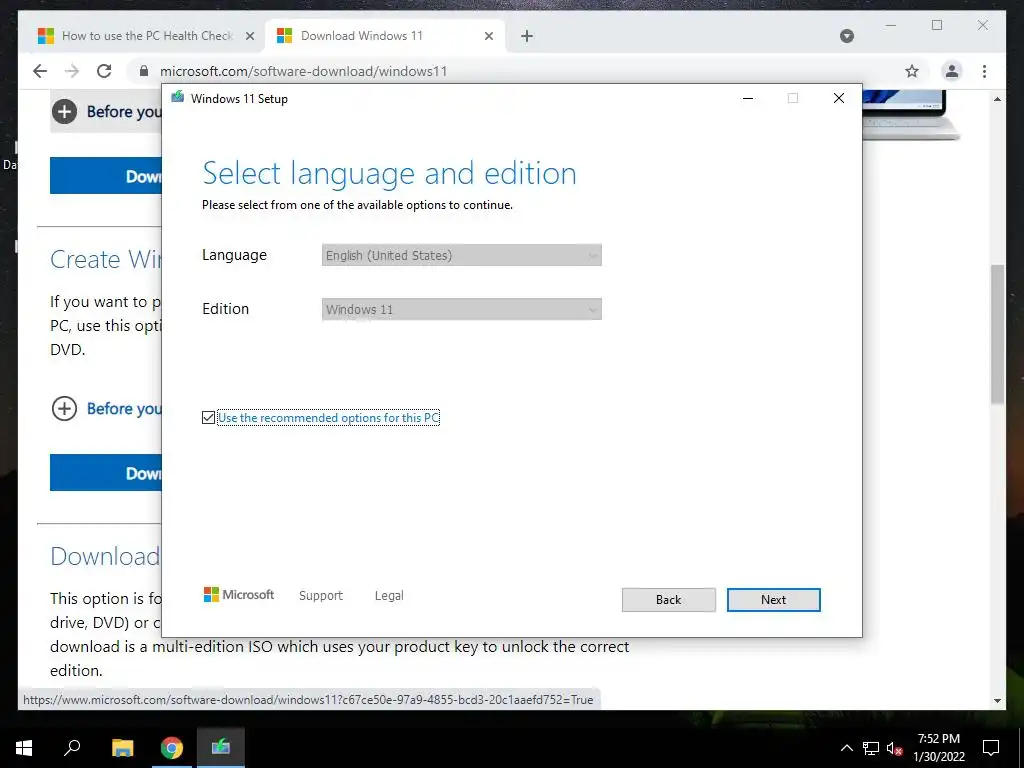Open a new Chrome tab
Screen dimensions: 1024x768
(x=527, y=36)
